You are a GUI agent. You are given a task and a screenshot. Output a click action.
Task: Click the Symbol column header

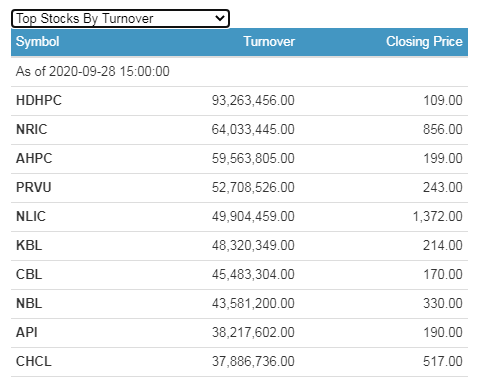pyautogui.click(x=38, y=42)
